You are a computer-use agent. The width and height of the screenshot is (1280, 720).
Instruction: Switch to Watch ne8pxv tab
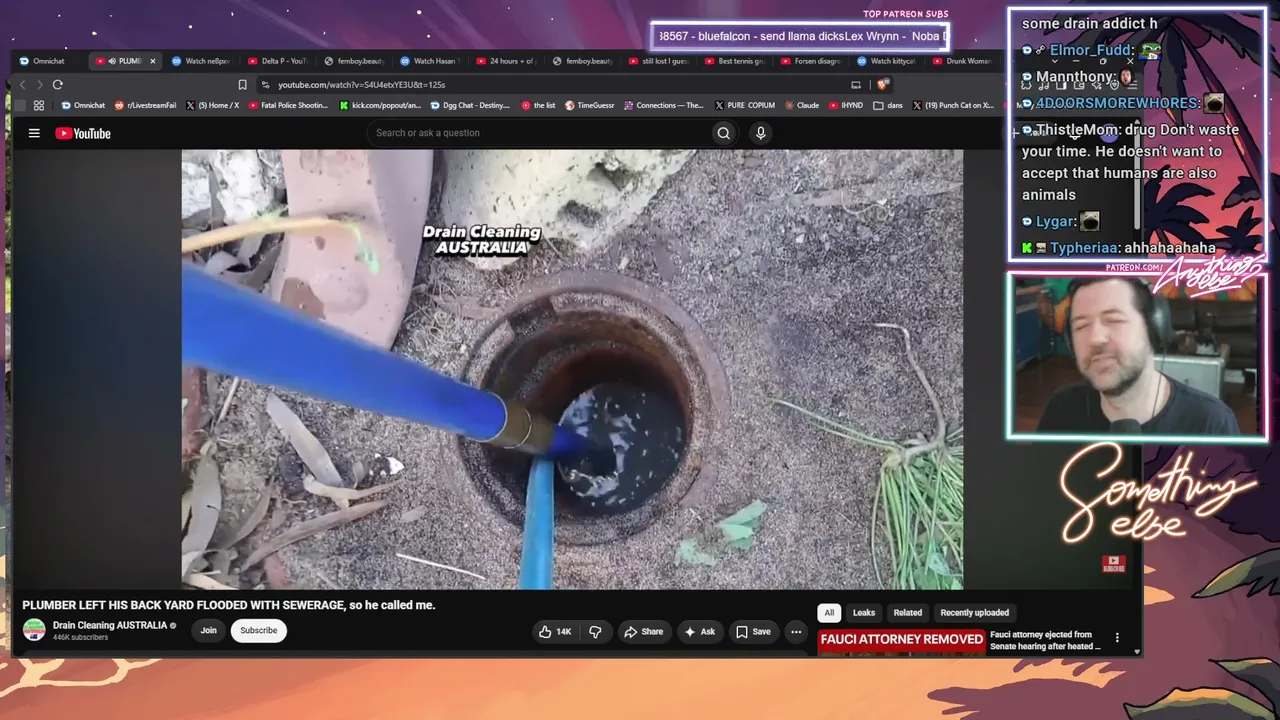coord(200,61)
